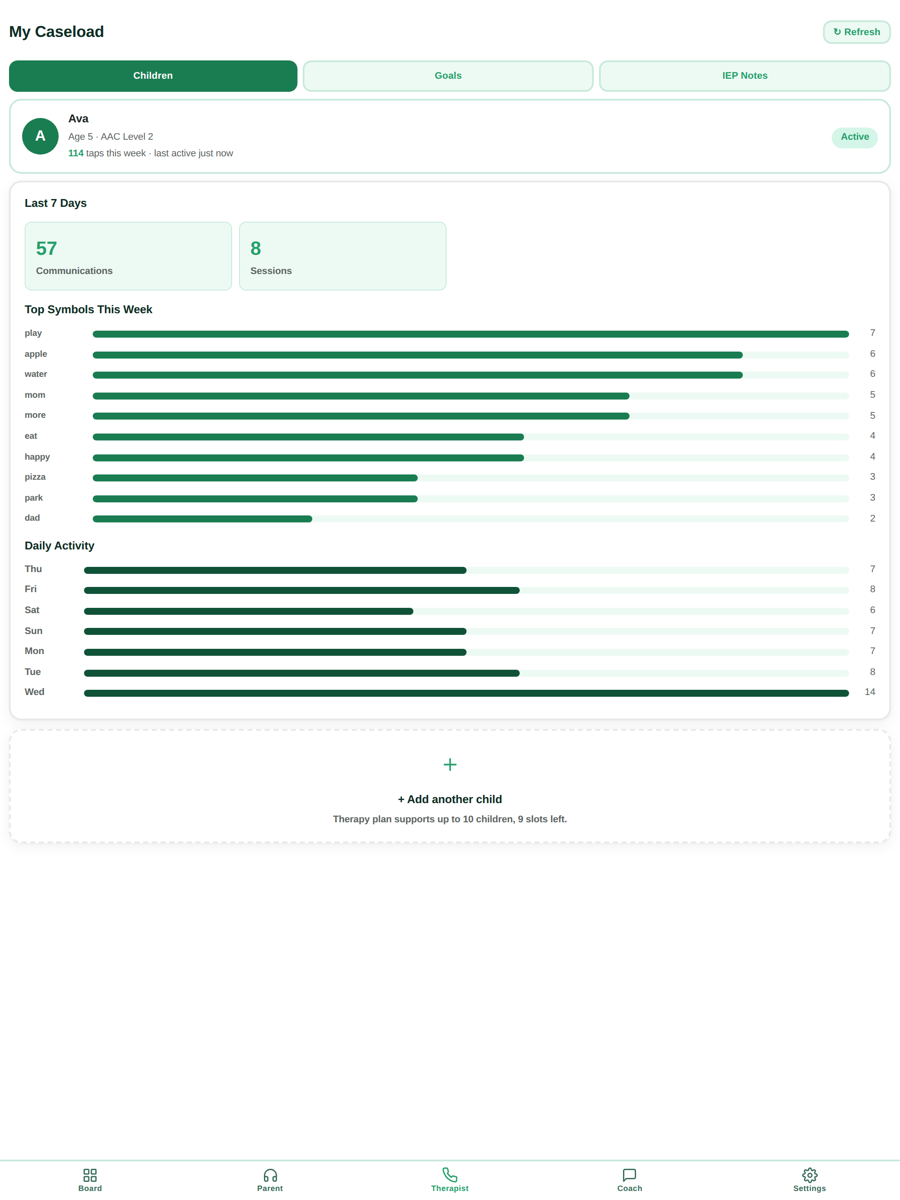
Task: Click the '114' taps count text
Action: pos(76,153)
